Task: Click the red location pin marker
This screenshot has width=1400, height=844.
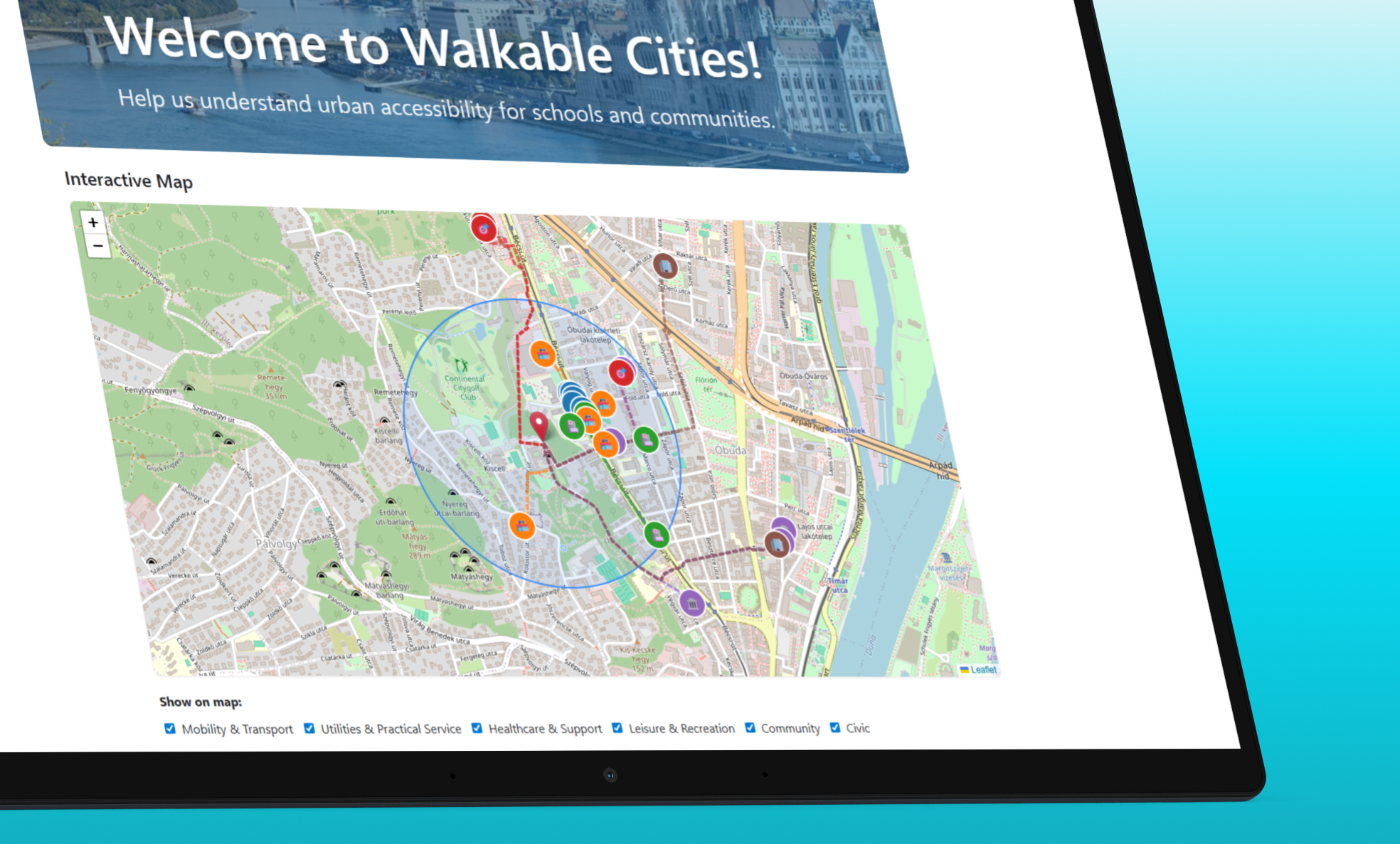Action: [539, 425]
